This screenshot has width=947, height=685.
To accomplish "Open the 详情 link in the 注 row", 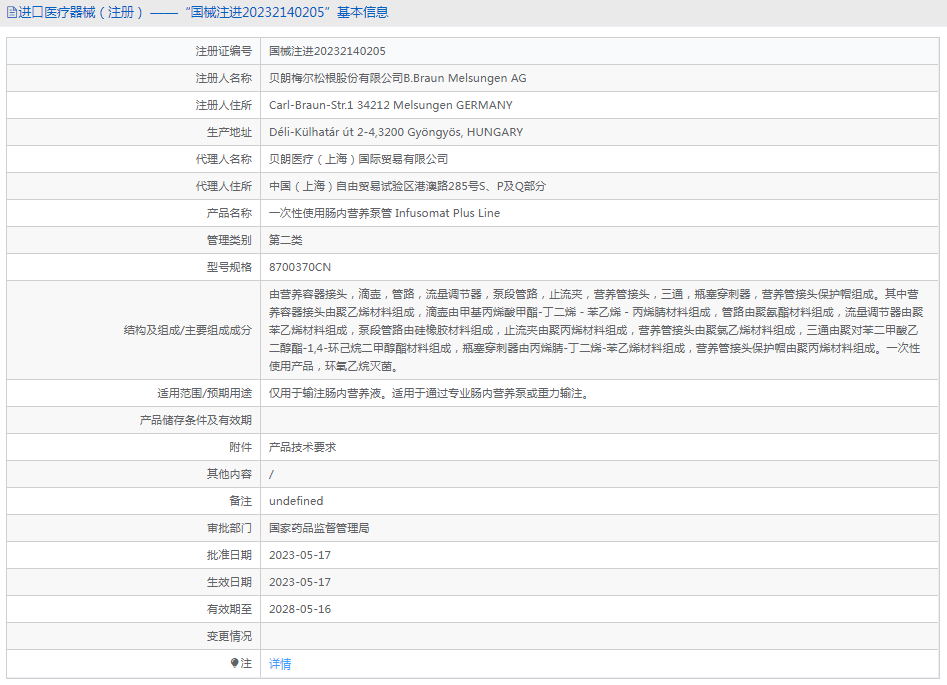I will click(280, 664).
